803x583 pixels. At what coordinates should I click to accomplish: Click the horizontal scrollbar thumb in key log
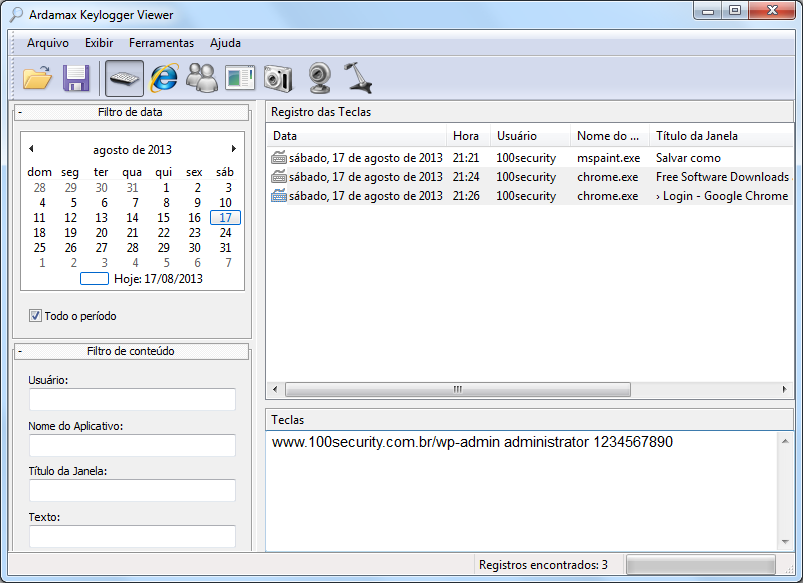(458, 389)
